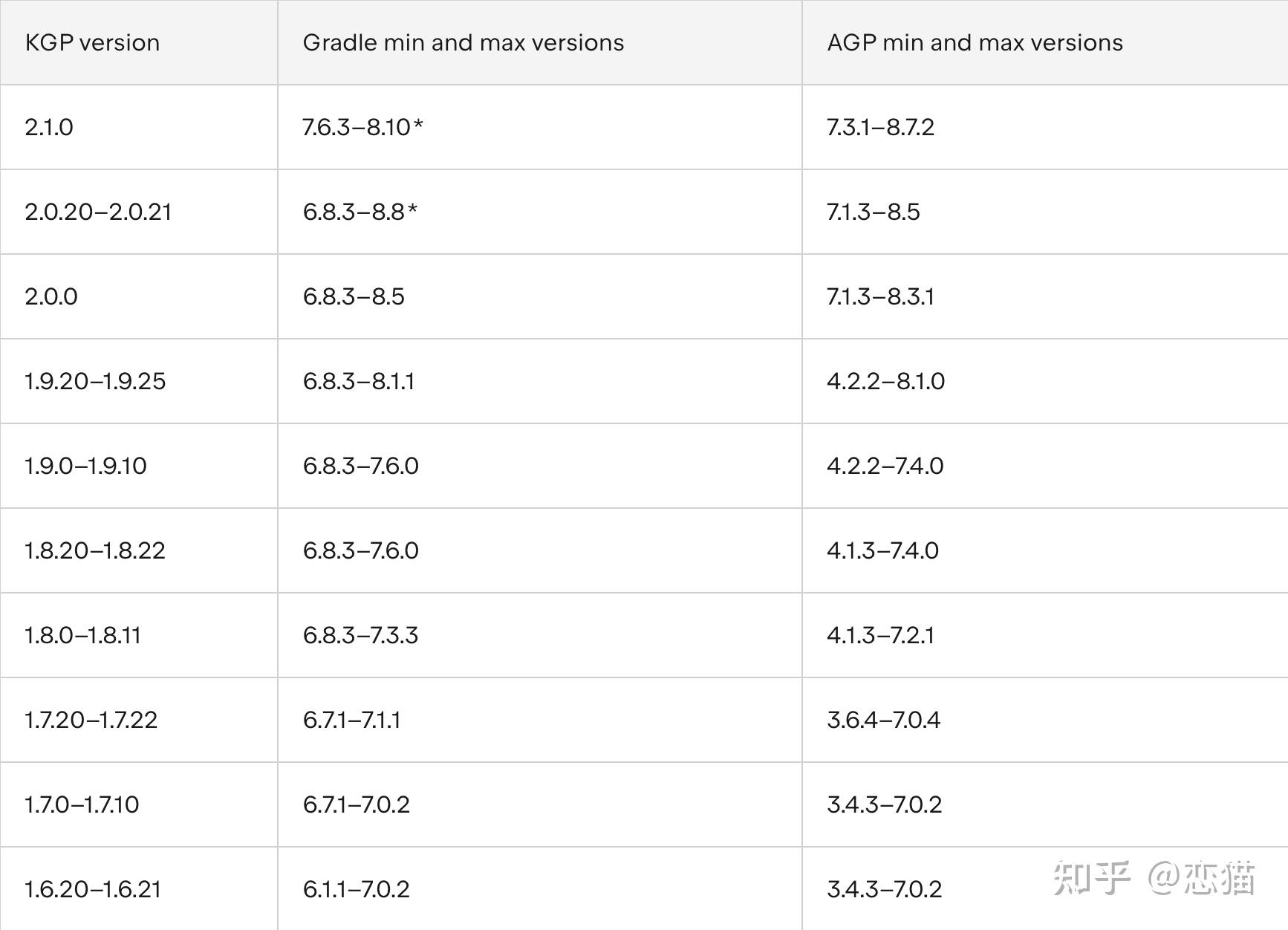Click the Gradle min and max versions header
Viewport: 1288px width, 930px height.
pos(463,43)
